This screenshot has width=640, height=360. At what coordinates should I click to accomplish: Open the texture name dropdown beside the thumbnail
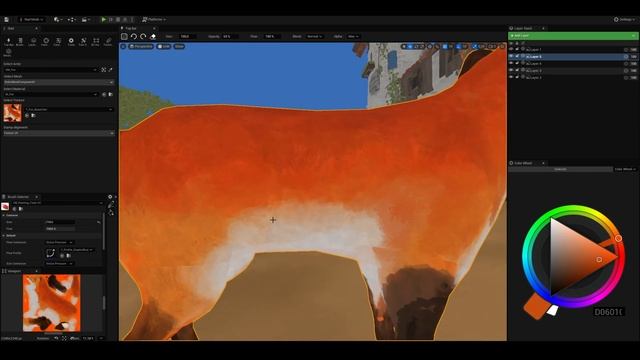pyautogui.click(x=69, y=109)
